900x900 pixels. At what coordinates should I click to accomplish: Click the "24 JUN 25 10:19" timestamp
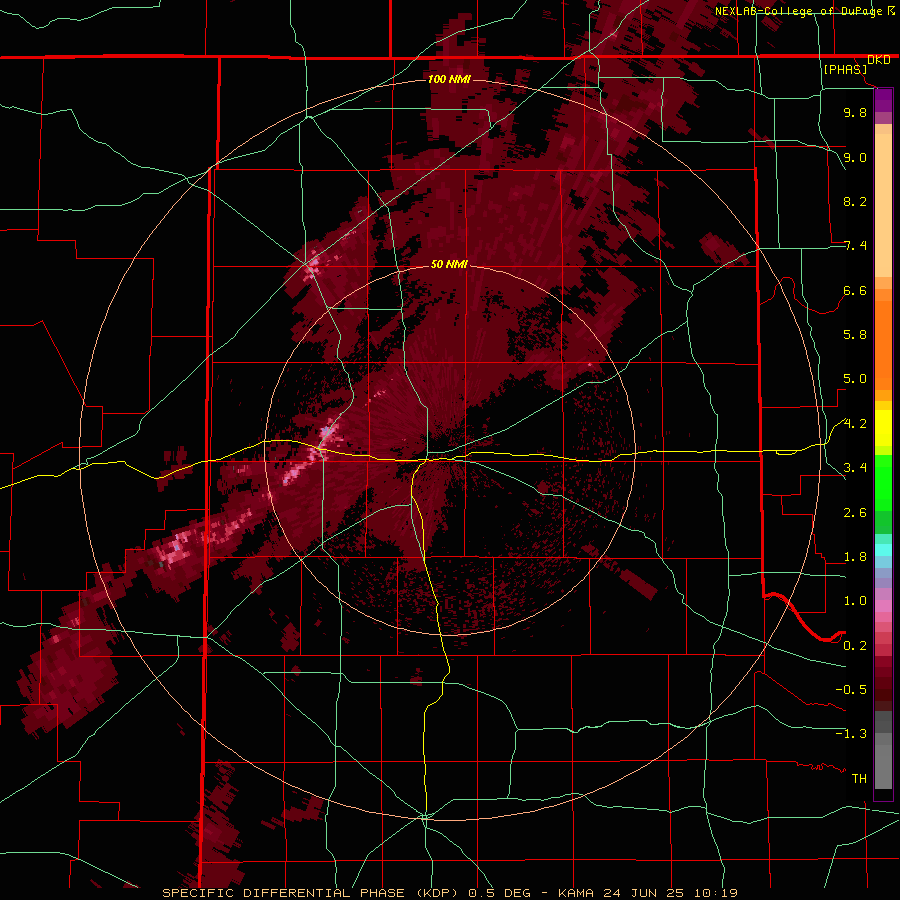pos(670,893)
